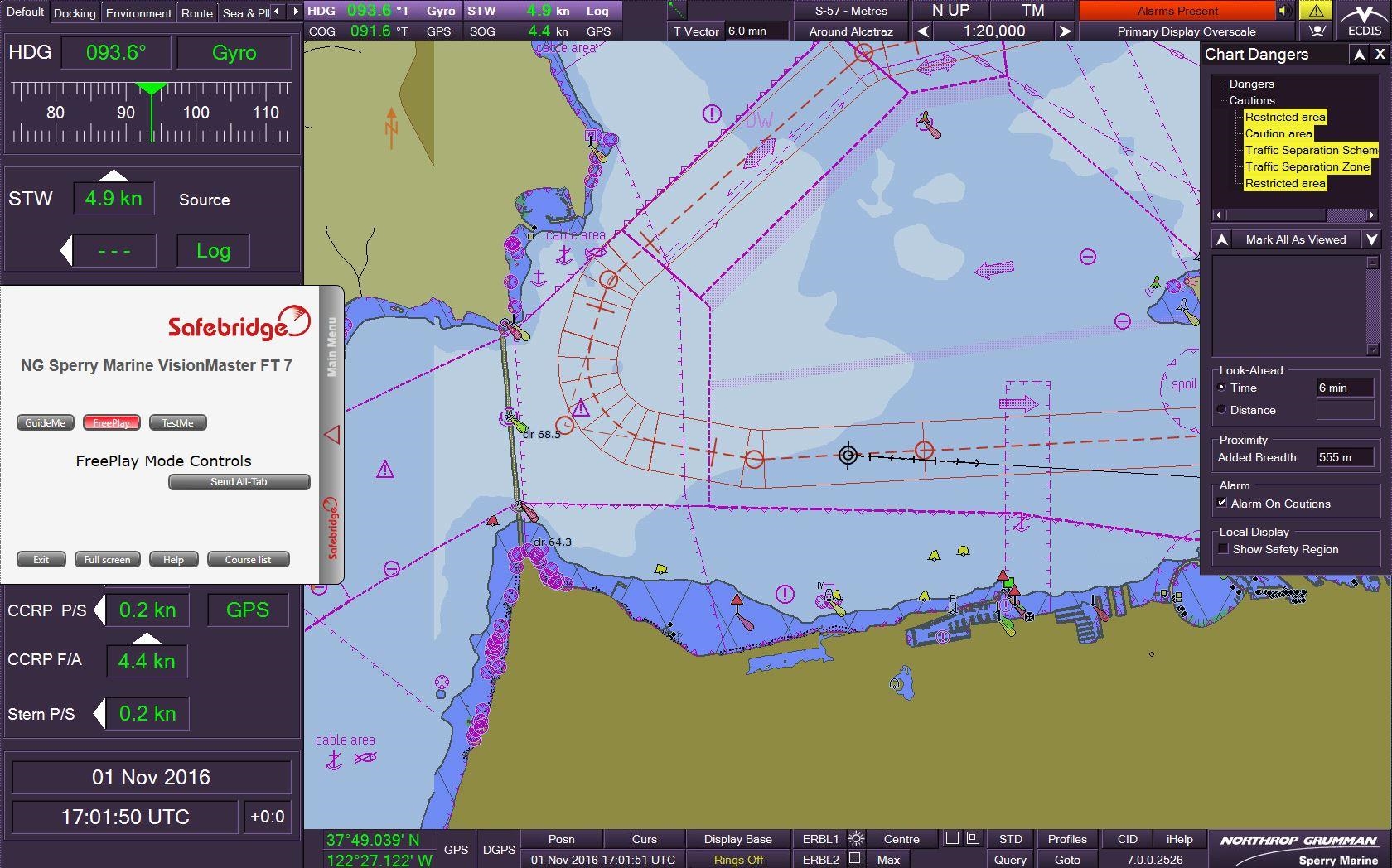Open the Profiles menu
This screenshot has width=1392, height=868.
[1067, 839]
